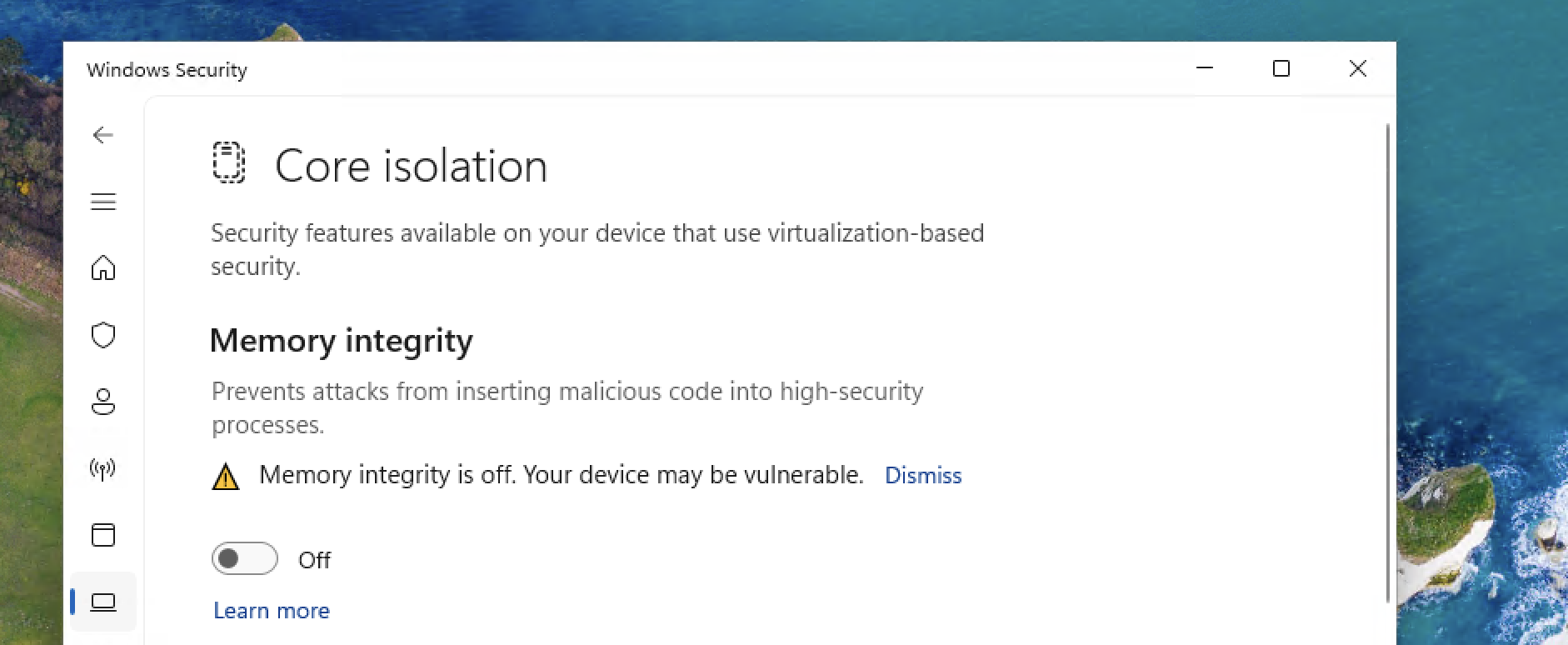Select Device security laptop icon in sidebar
Image resolution: width=1568 pixels, height=645 pixels.
tap(103, 602)
